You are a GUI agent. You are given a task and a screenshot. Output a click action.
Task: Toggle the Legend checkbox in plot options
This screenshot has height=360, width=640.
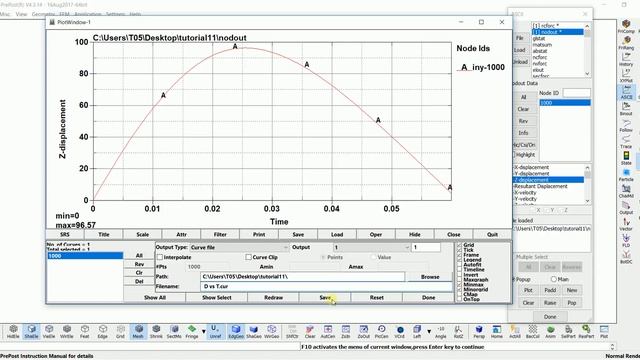pyautogui.click(x=460, y=260)
